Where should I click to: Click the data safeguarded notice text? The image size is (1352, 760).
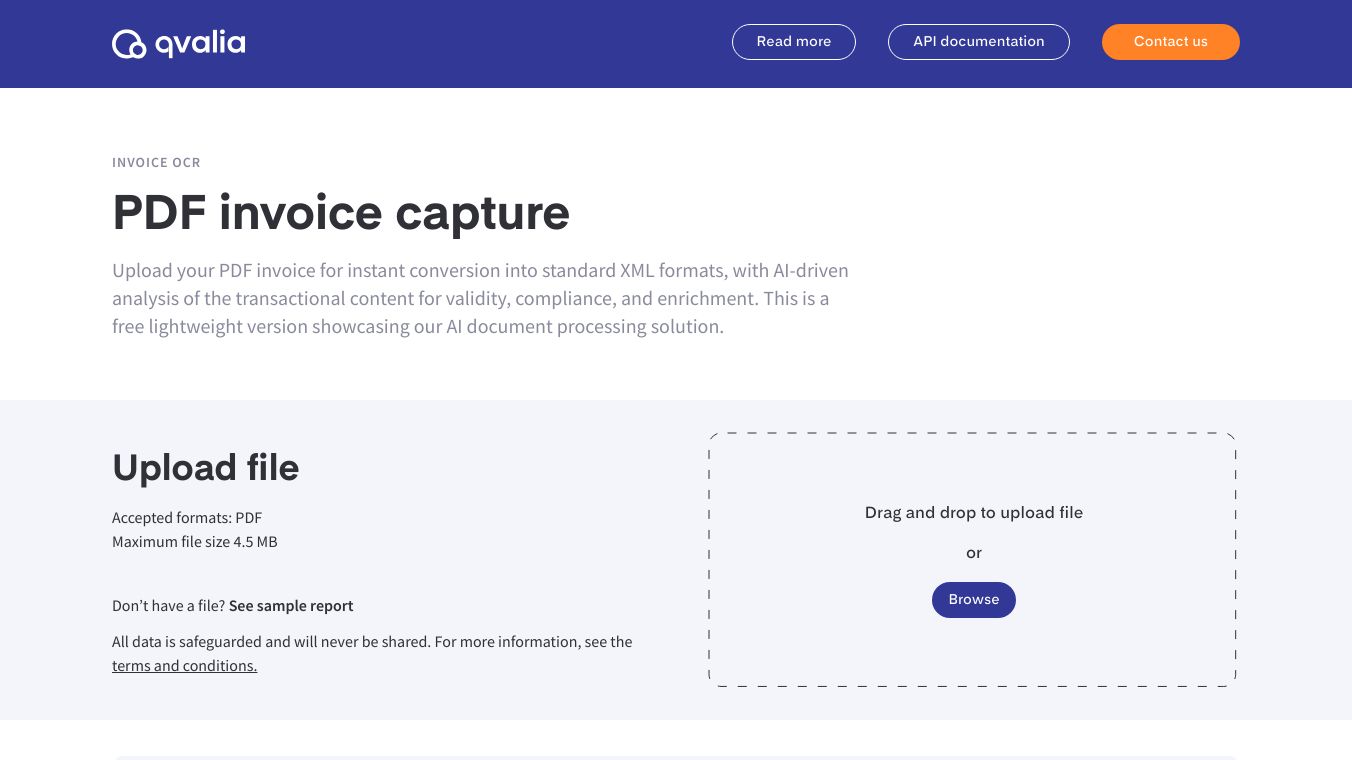372,642
